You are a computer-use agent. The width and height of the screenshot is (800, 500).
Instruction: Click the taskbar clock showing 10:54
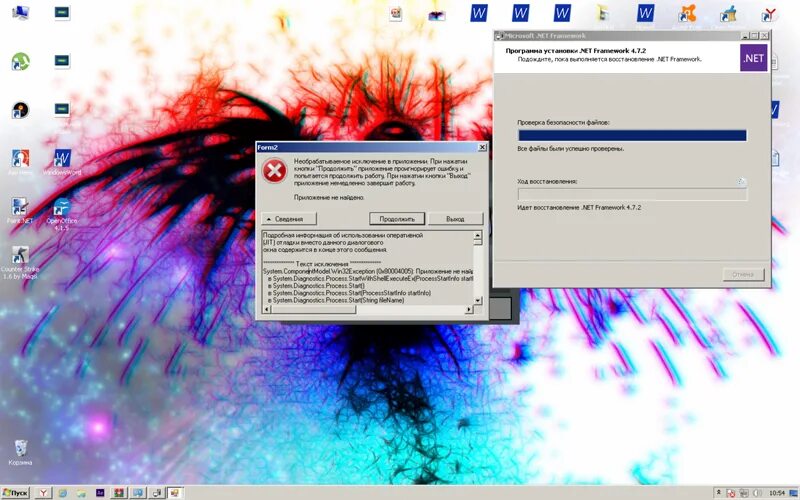(777, 493)
